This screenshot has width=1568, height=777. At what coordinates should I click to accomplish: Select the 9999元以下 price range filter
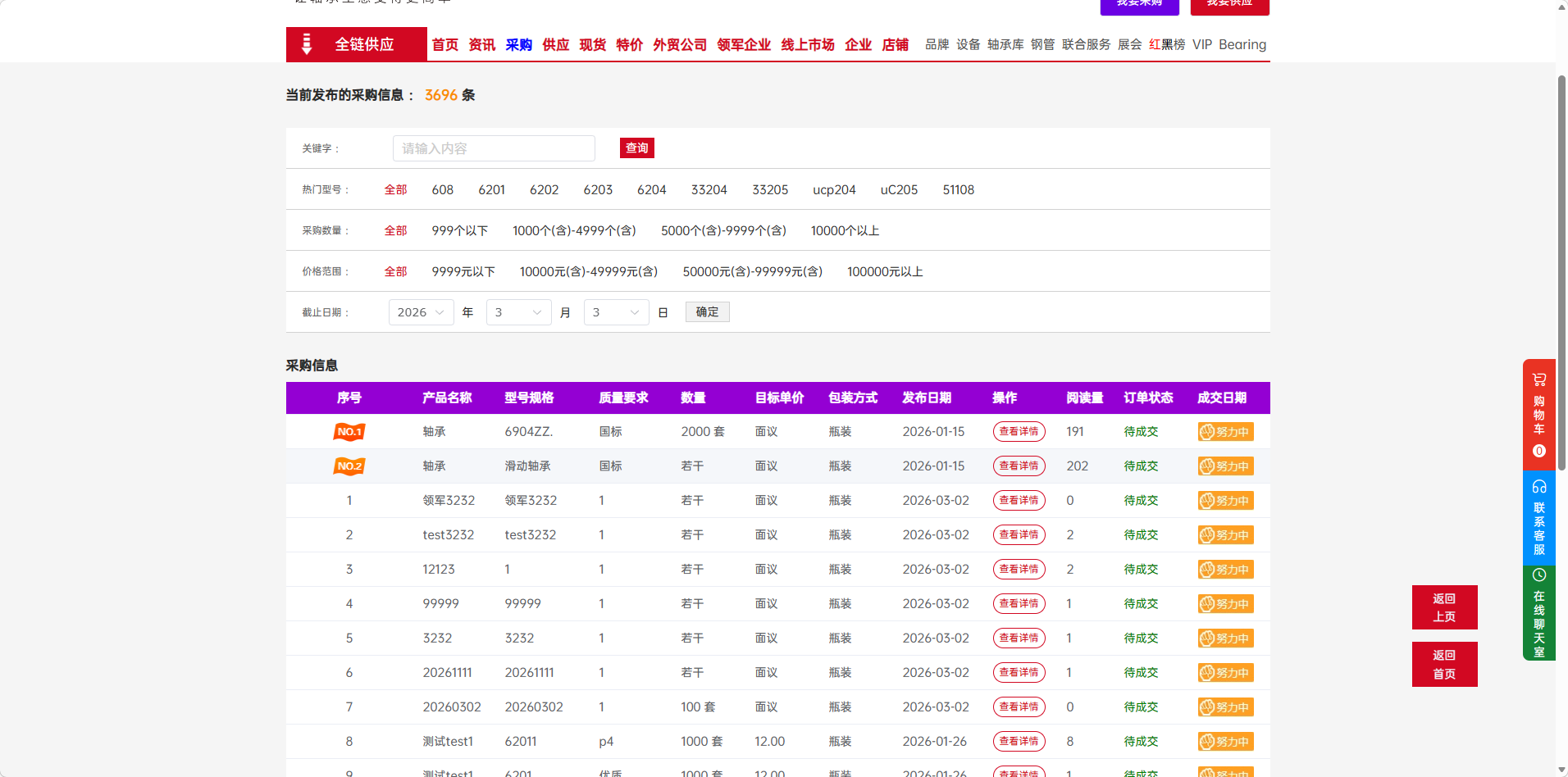(463, 271)
